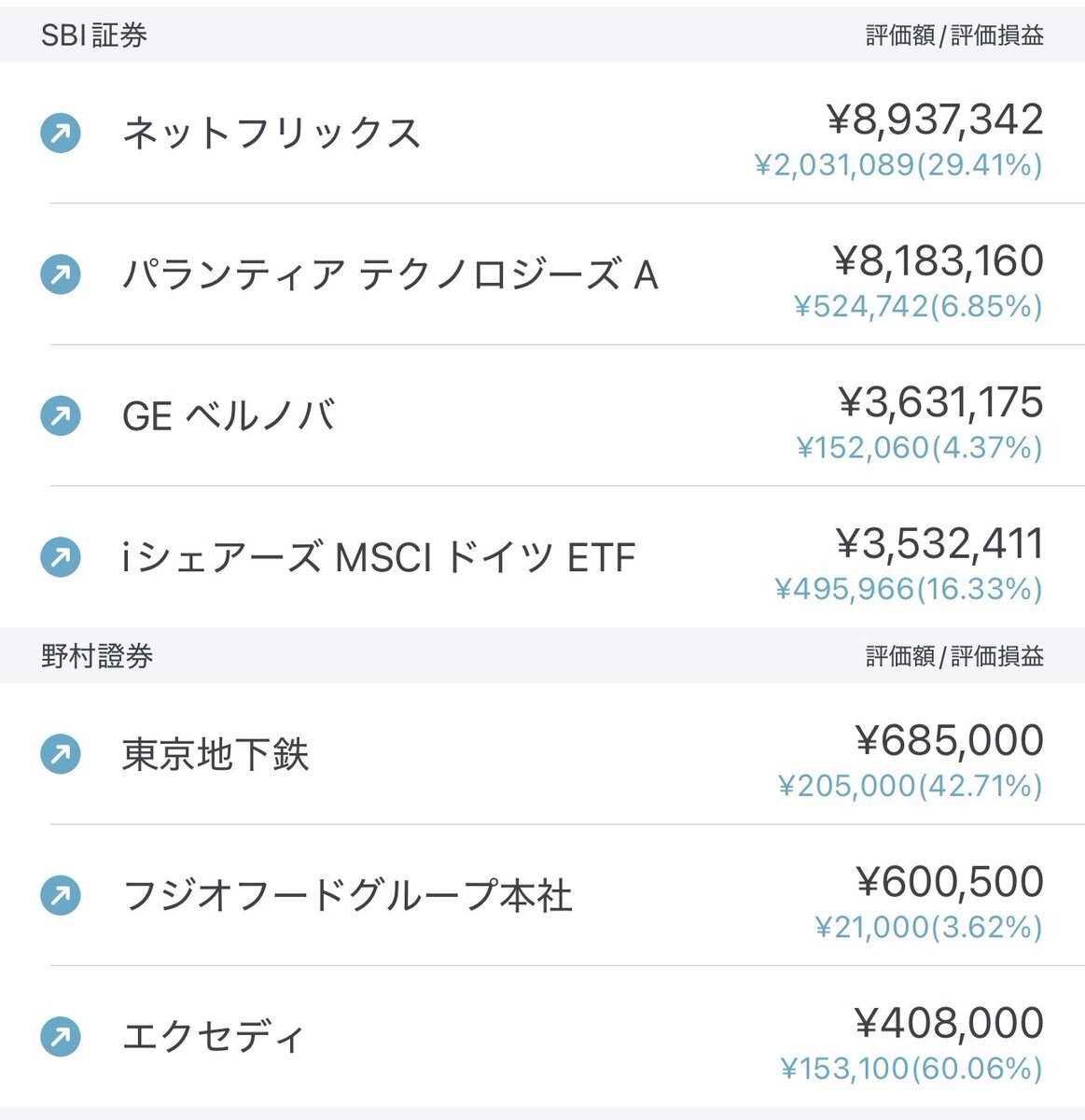
Task: Click the 野村證券 section header
Action: [97, 656]
